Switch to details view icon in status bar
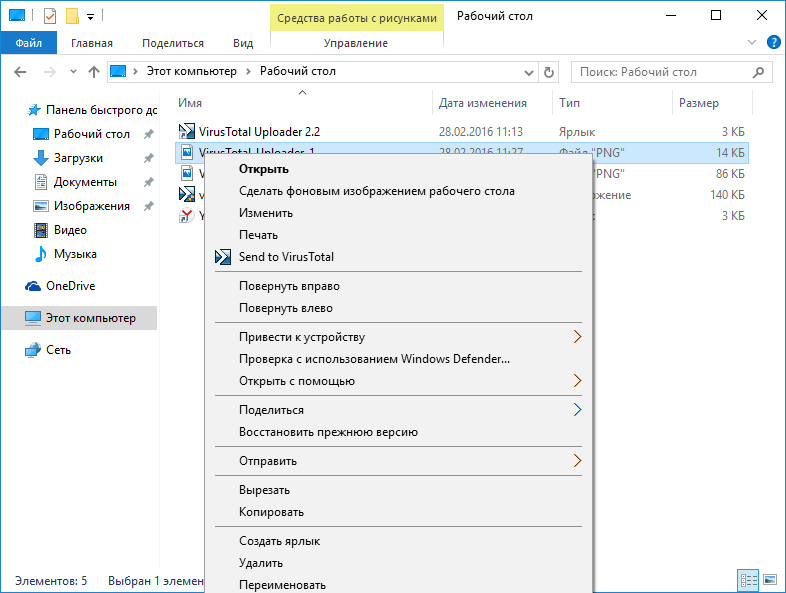 click(748, 580)
